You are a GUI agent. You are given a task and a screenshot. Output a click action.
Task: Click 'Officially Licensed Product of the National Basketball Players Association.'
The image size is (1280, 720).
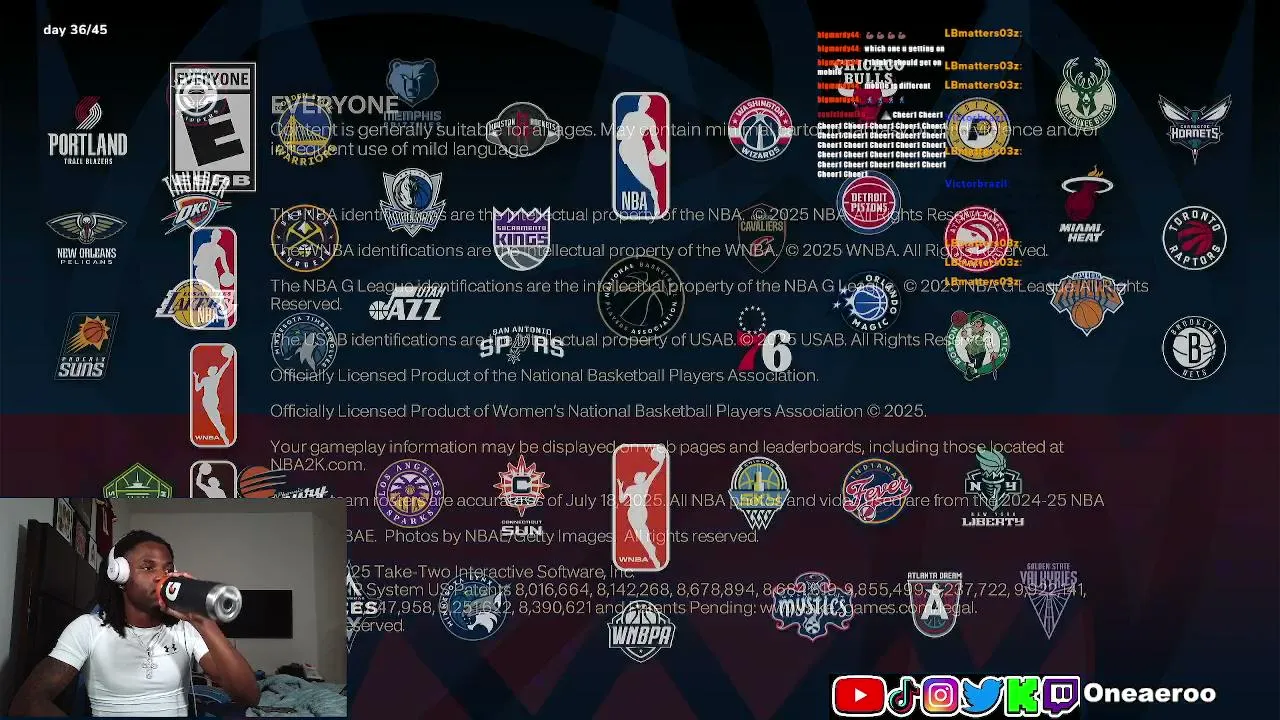544,375
